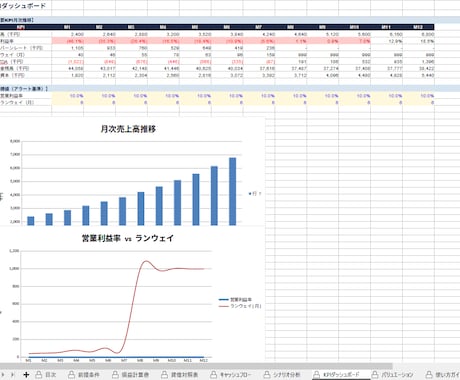The width and height of the screenshot is (460, 380).
Task: Click the アラート基準 section header
Action: click(24, 89)
